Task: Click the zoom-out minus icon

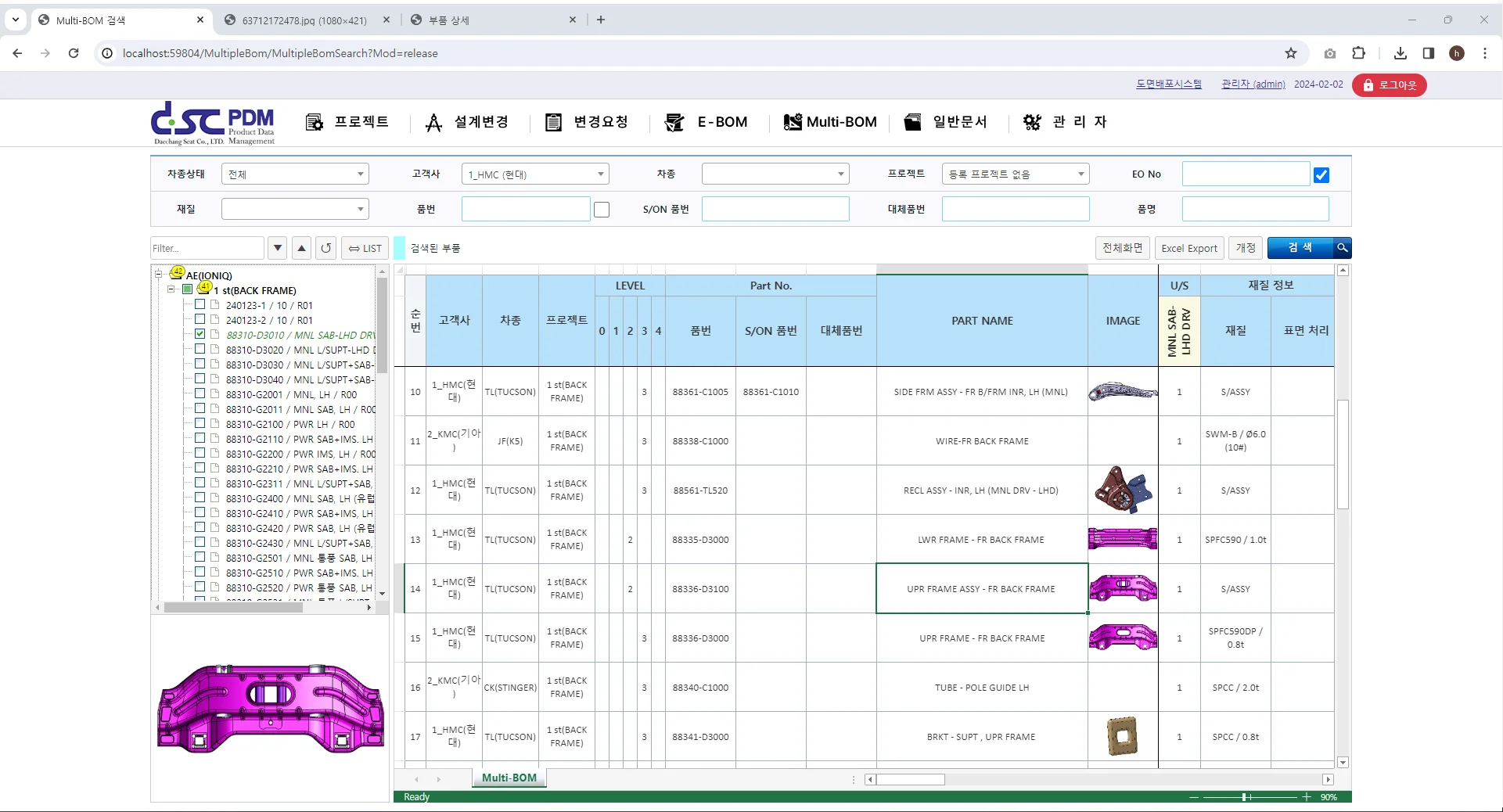Action: pyautogui.click(x=1193, y=797)
